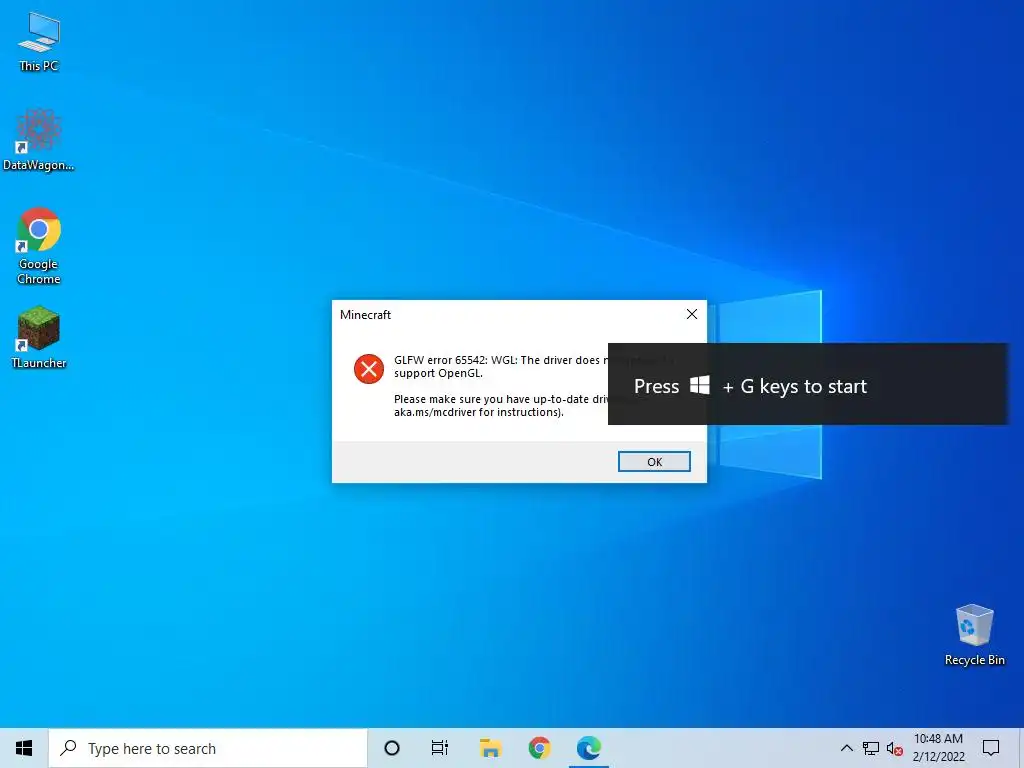Select the Google Chrome desktop shortcut
The image size is (1024, 768).
point(39,246)
